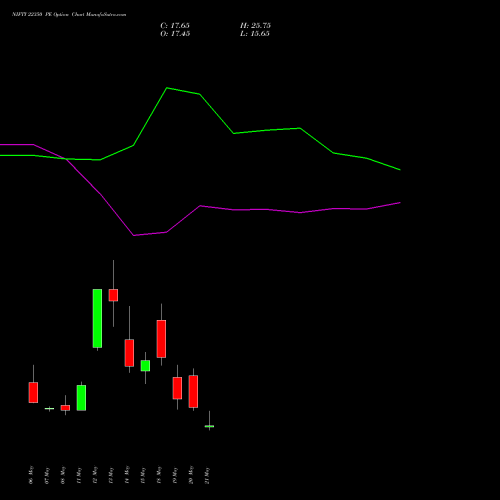Select the red candle for 13 May
Image resolution: width=500 pixels, height=500 pixels.
113,295
